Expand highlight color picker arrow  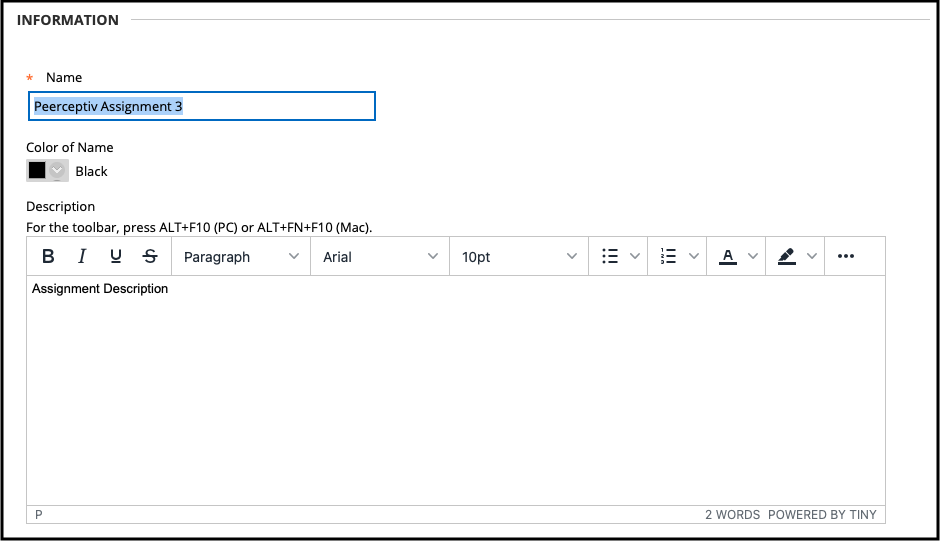coord(812,257)
